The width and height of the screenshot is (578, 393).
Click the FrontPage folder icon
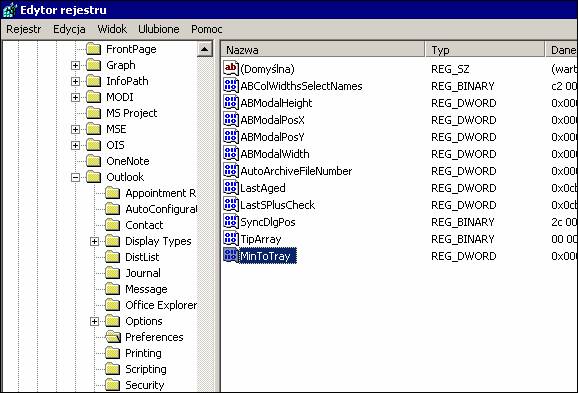point(94,49)
